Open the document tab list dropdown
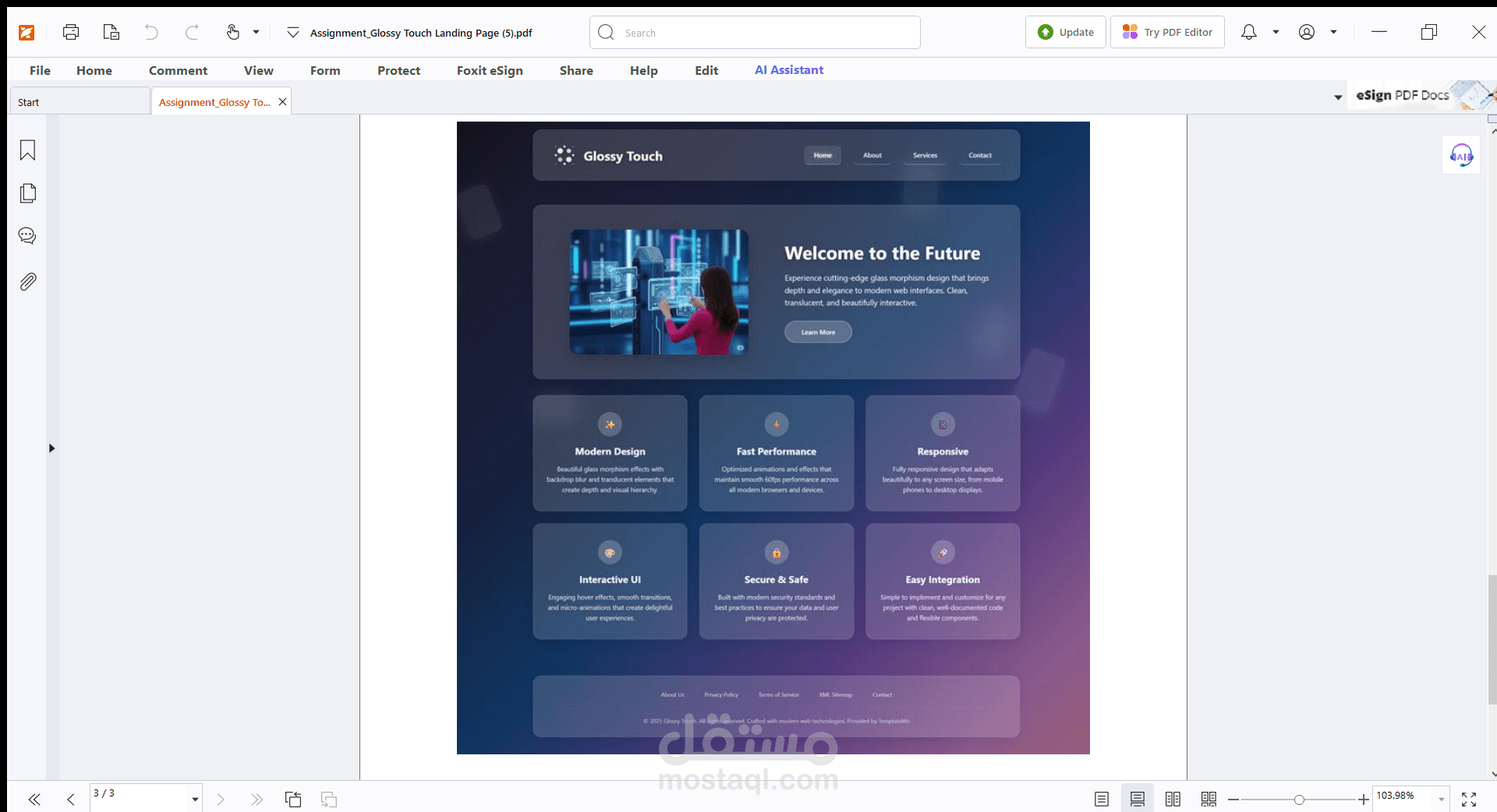Screen dimensions: 1497x812 (x=1338, y=97)
